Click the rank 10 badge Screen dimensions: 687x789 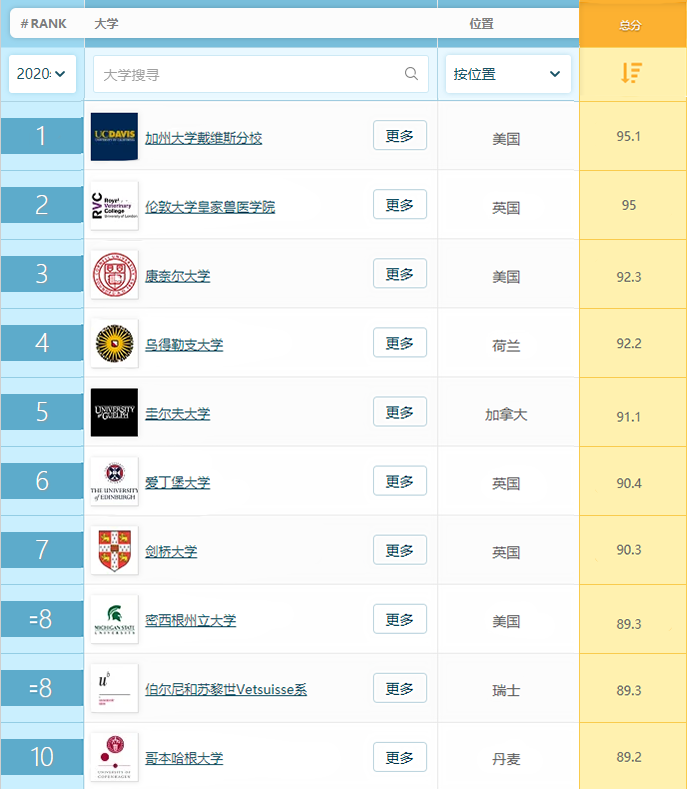click(42, 757)
